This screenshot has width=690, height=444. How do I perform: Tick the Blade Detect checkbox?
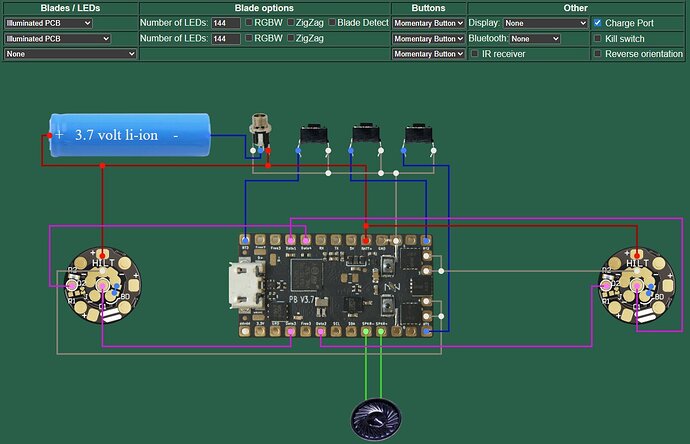click(x=332, y=22)
